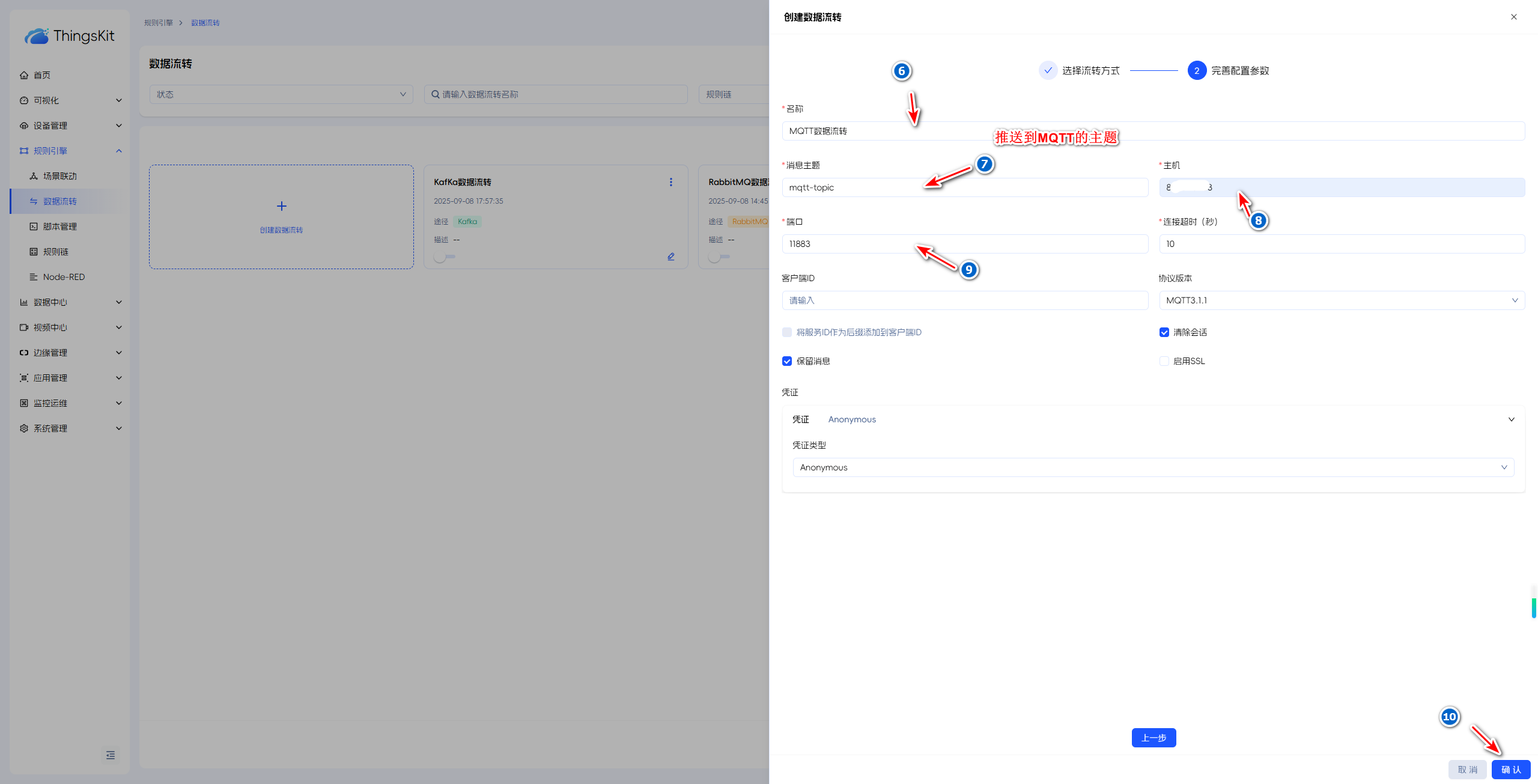
Task: Click the plus icon to create data flow
Action: 281,206
